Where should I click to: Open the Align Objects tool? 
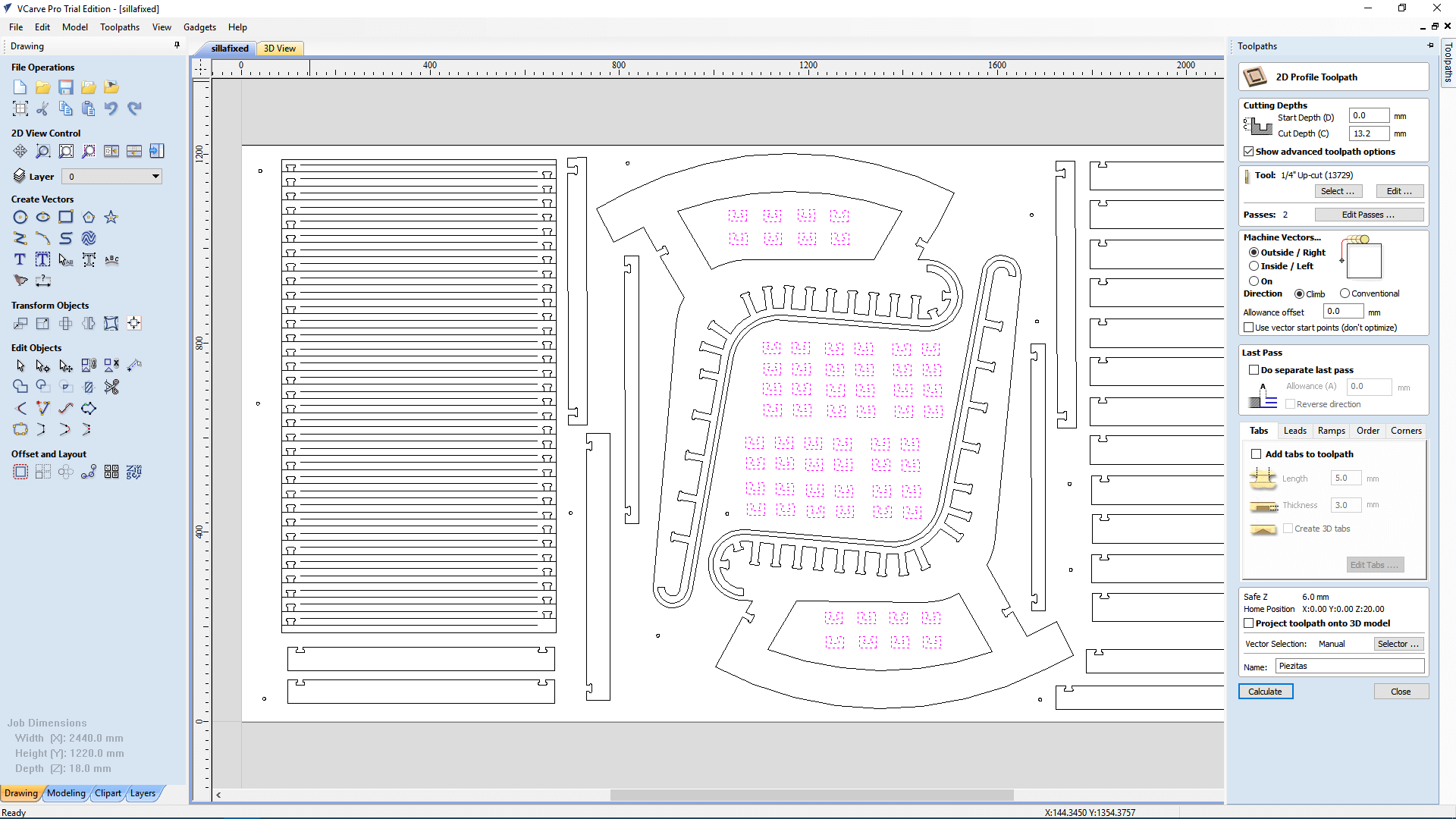(134, 323)
